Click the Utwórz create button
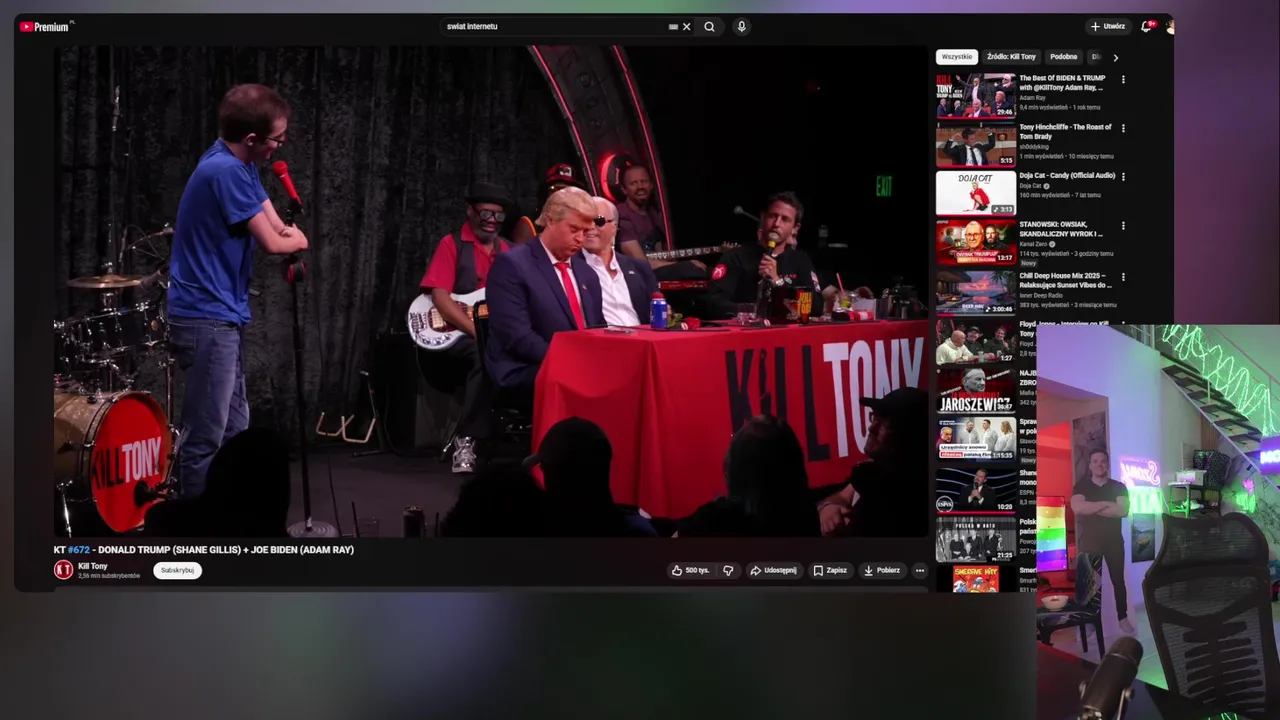The height and width of the screenshot is (720, 1280). 1108,26
